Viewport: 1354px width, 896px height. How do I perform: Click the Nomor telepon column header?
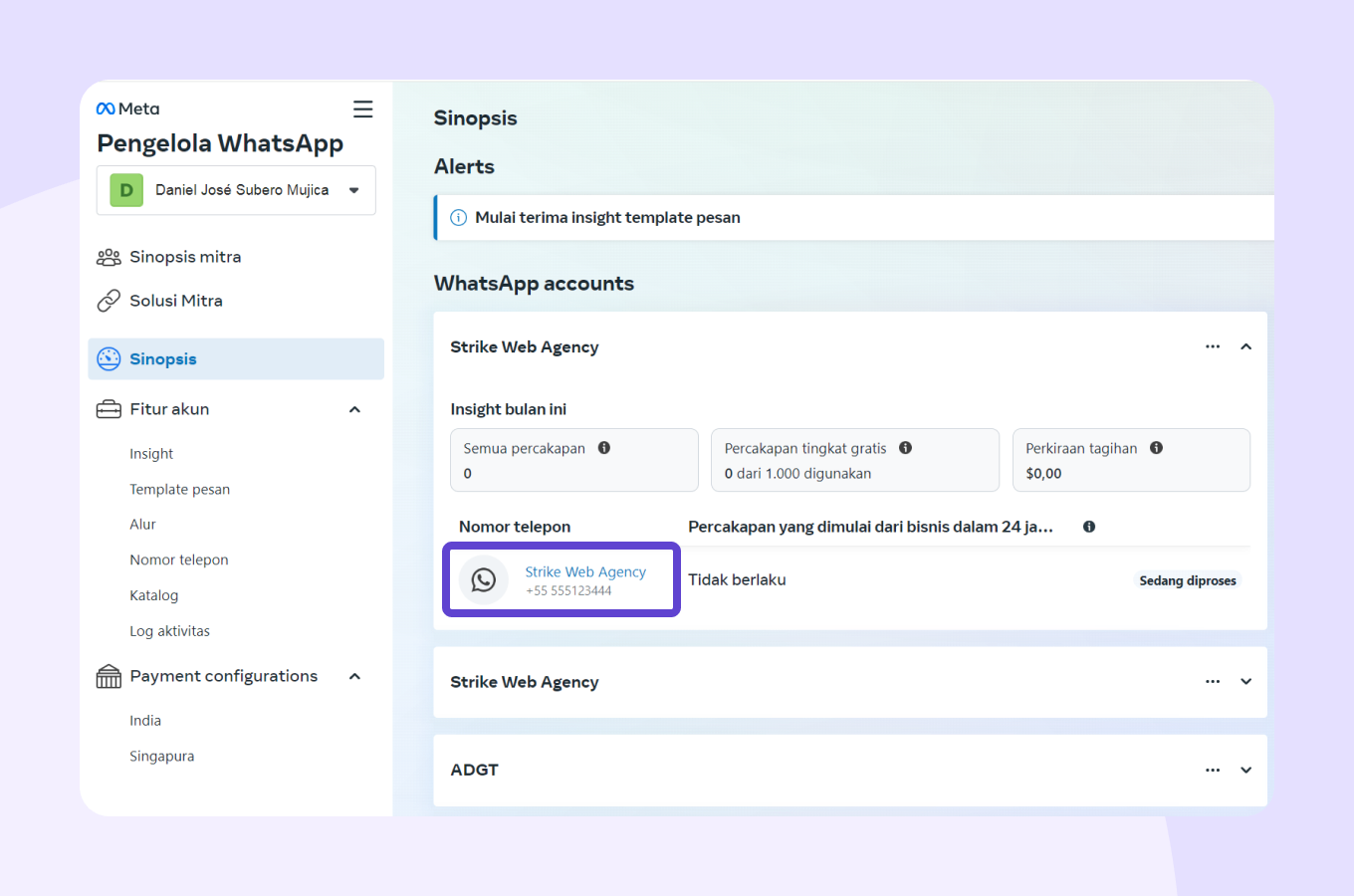[515, 527]
